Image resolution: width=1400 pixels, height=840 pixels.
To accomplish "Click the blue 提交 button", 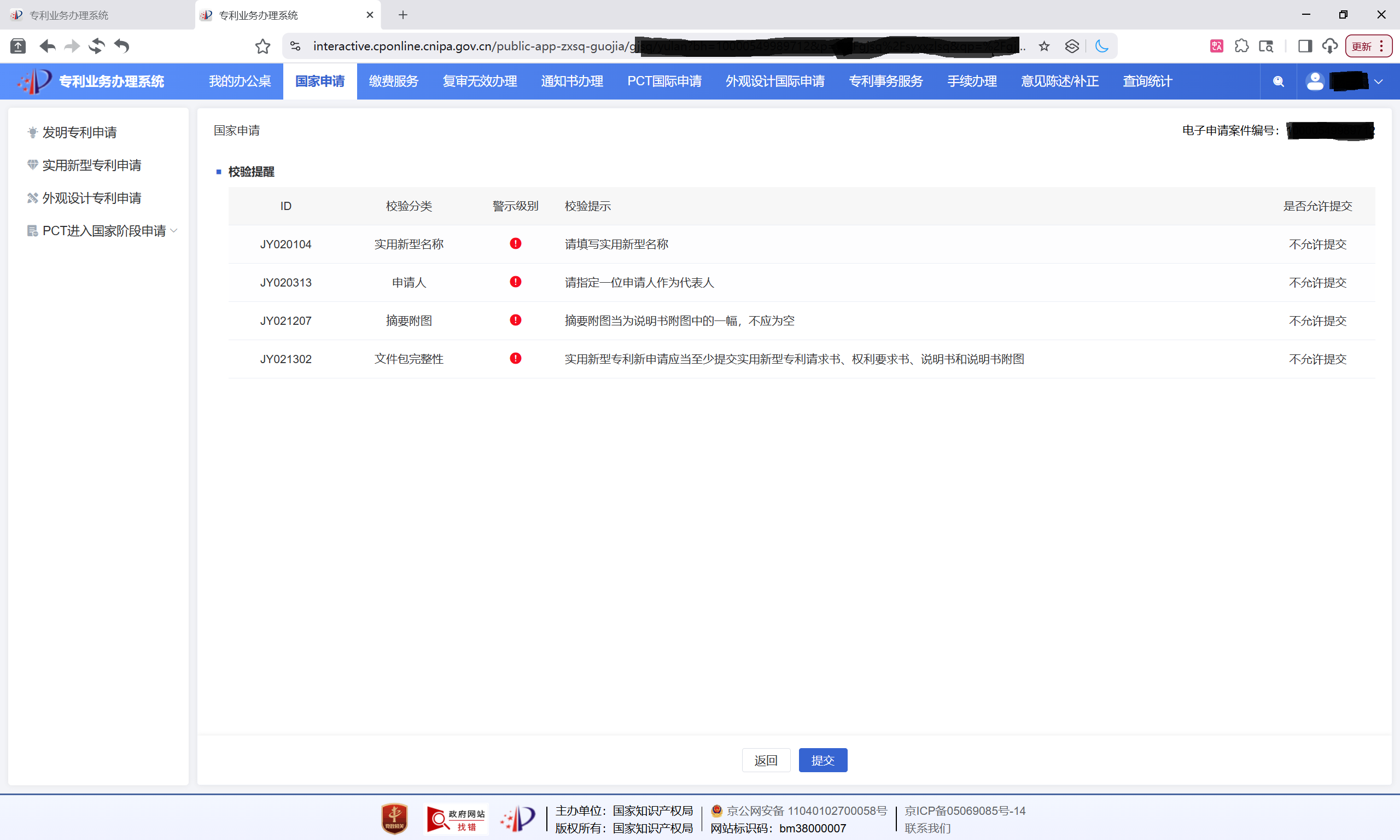I will click(x=822, y=760).
